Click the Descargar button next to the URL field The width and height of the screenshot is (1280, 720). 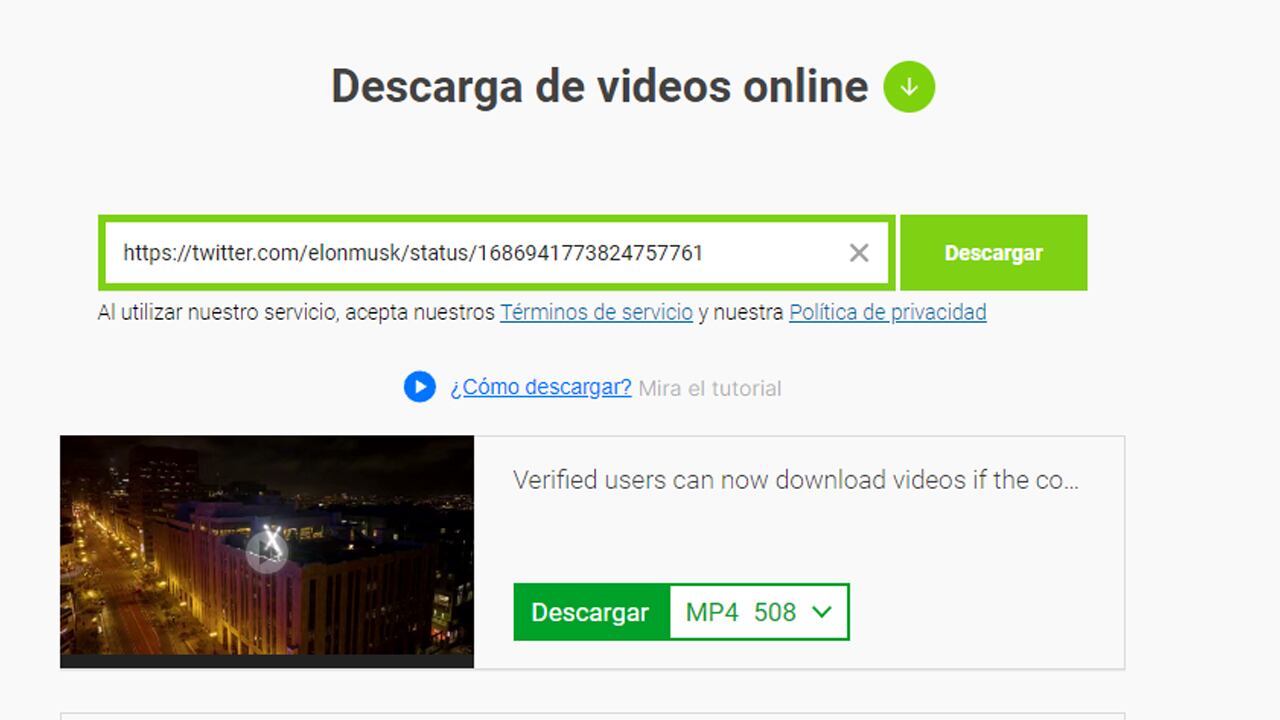(x=993, y=253)
